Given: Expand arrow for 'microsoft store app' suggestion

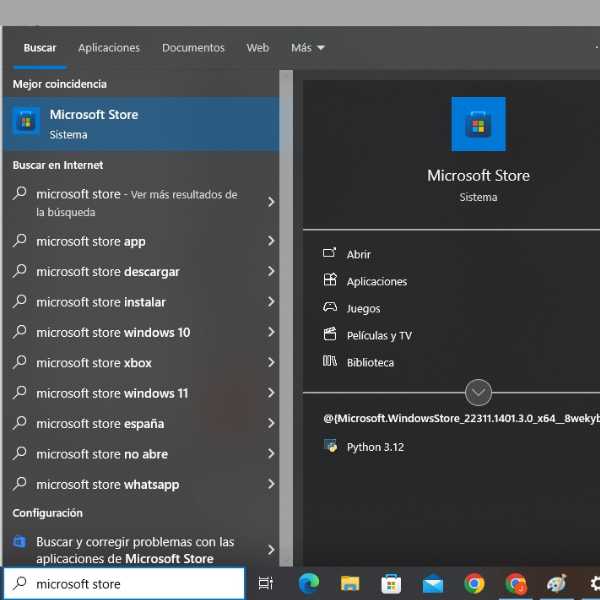Looking at the screenshot, I should click(271, 241).
